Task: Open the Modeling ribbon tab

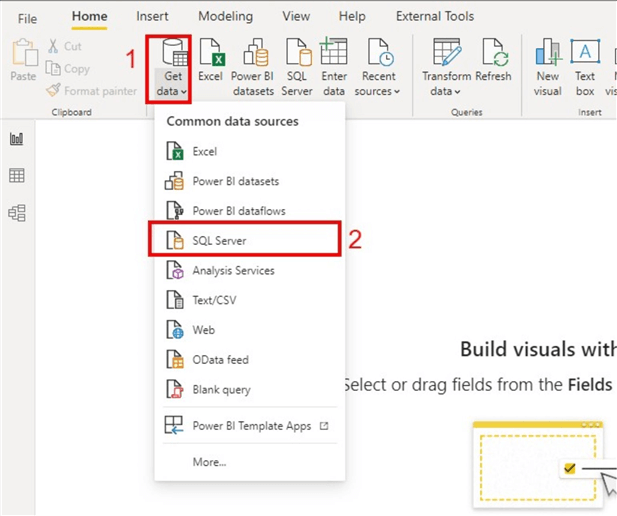Action: coord(225,17)
